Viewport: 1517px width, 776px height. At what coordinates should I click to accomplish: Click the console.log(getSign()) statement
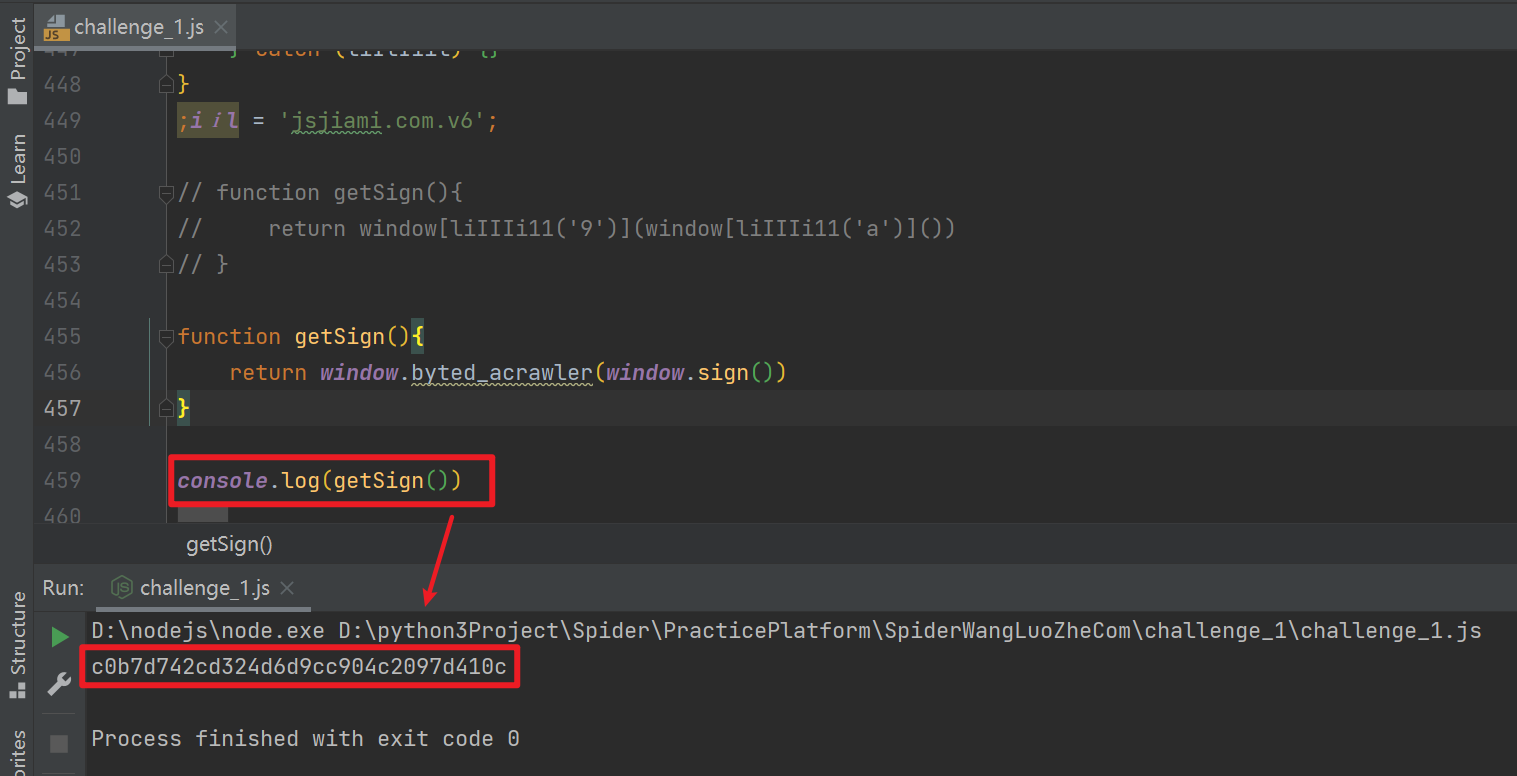[x=319, y=481]
